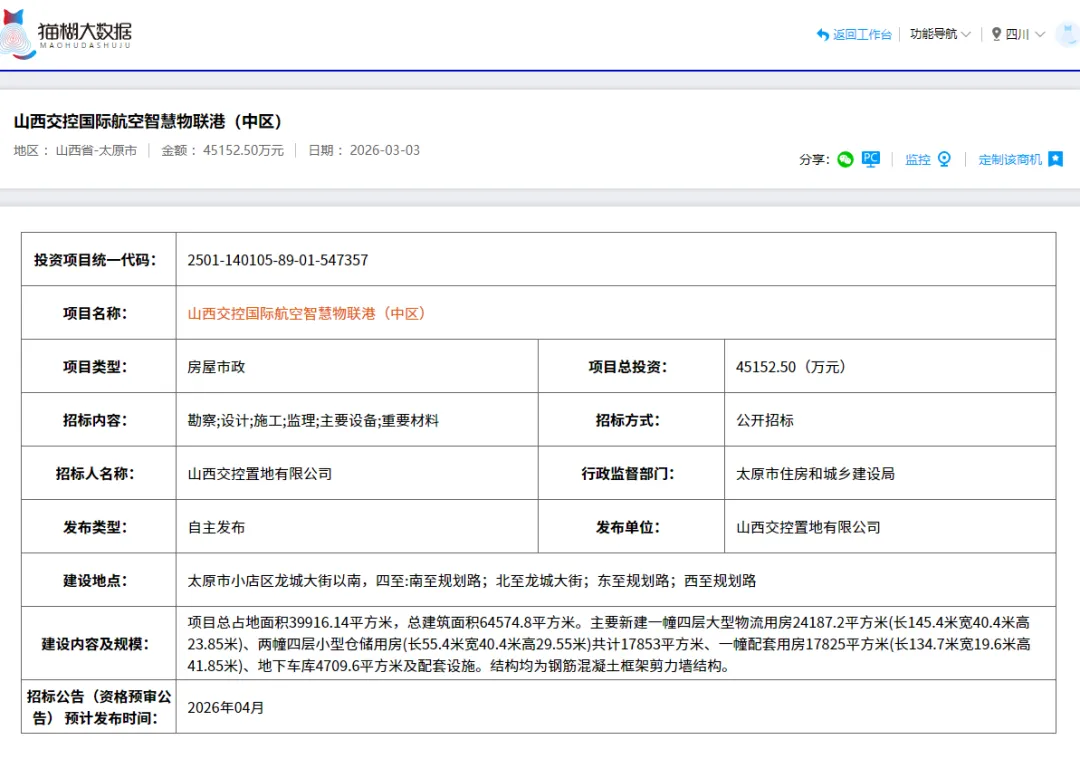
Task: Click the 分享 label
Action: click(814, 160)
